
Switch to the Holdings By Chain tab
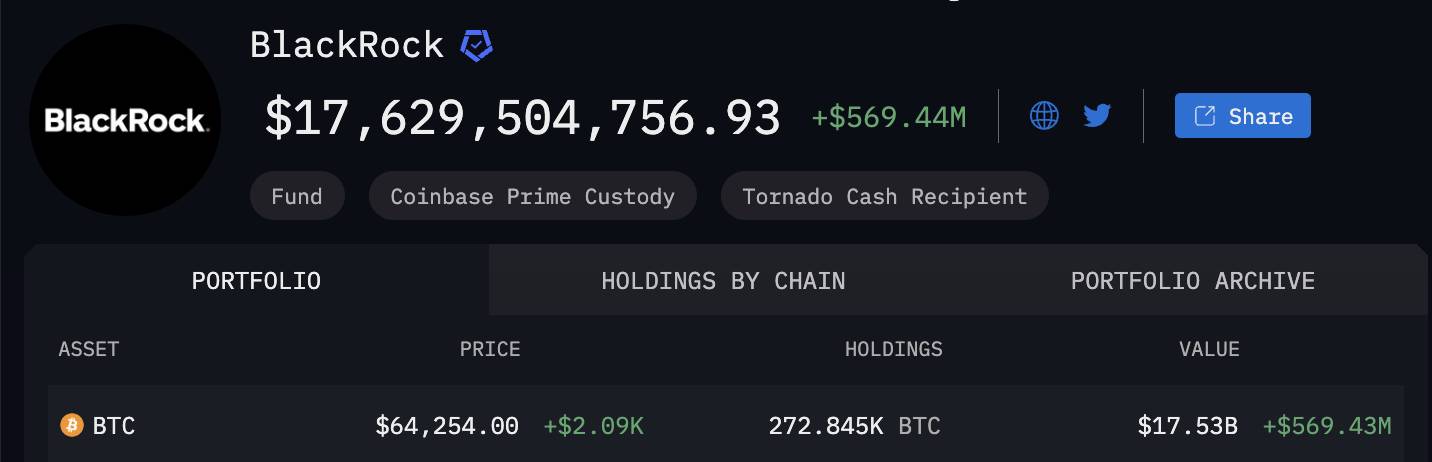point(723,281)
